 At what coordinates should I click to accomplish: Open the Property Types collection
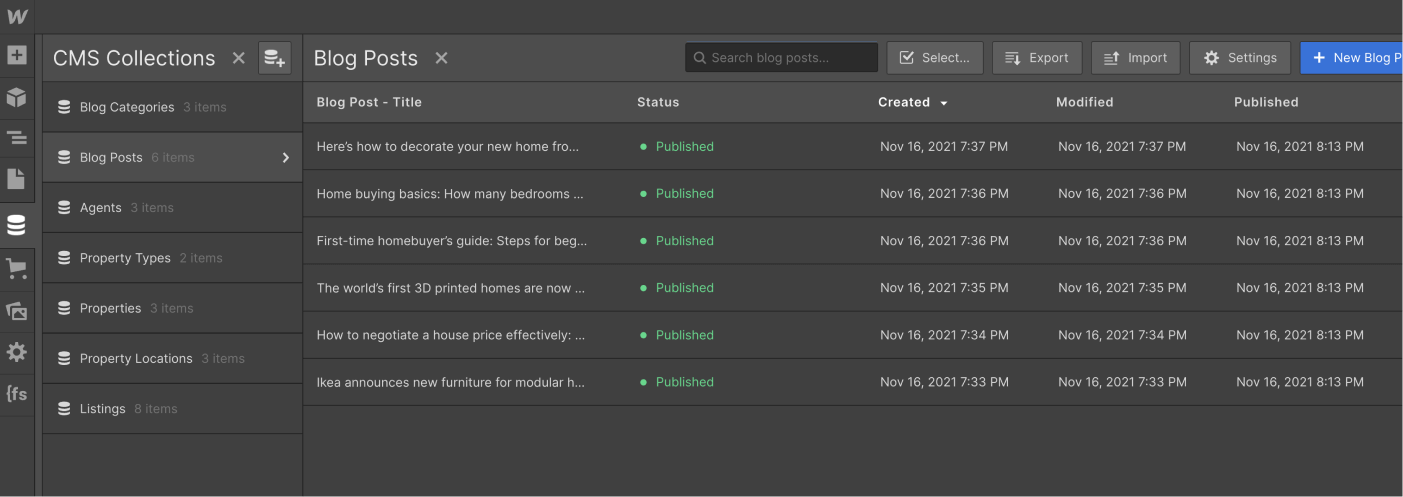click(125, 258)
